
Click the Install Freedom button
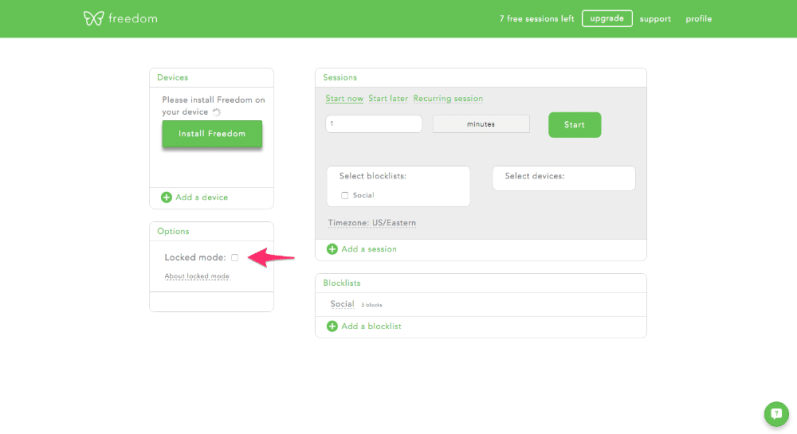tap(212, 134)
